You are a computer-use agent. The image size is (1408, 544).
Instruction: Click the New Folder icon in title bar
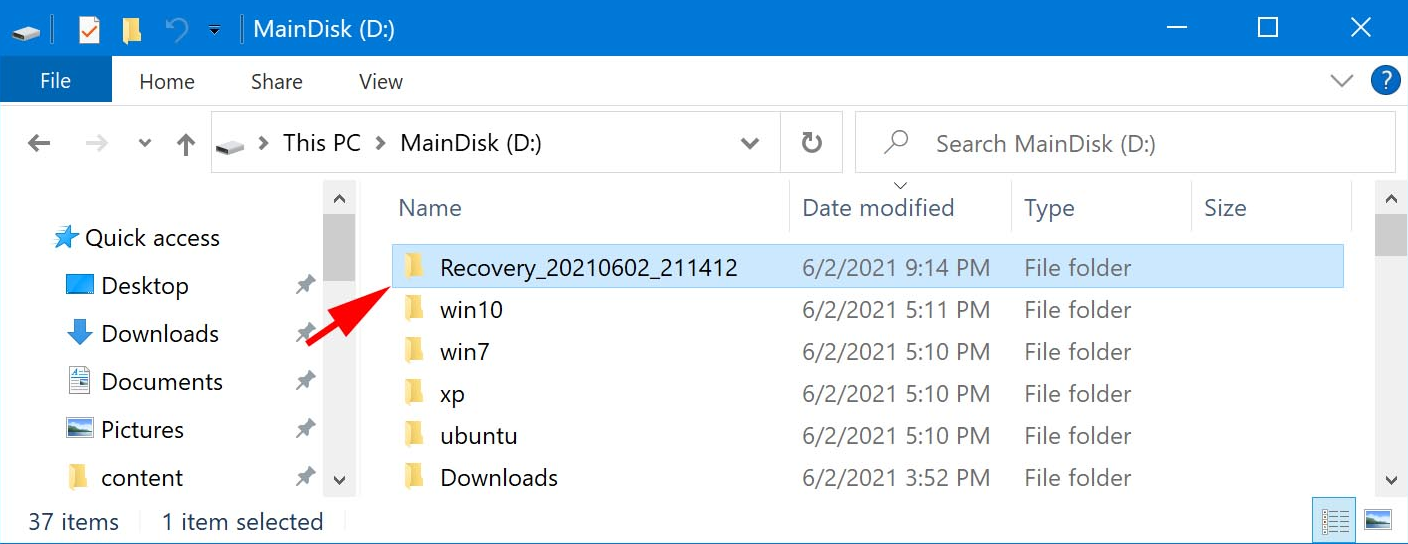coord(132,29)
